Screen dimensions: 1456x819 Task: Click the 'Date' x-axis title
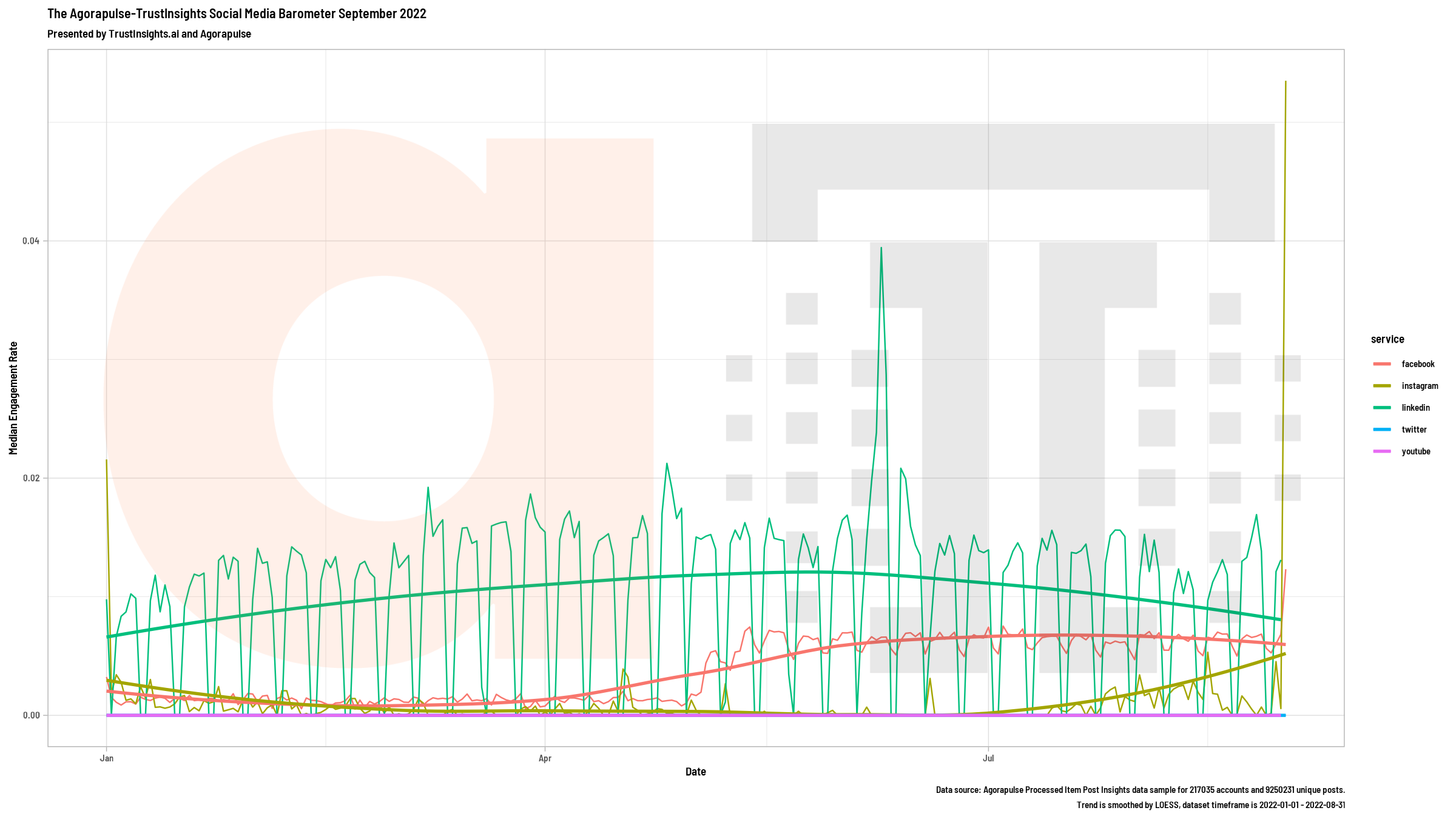696,772
